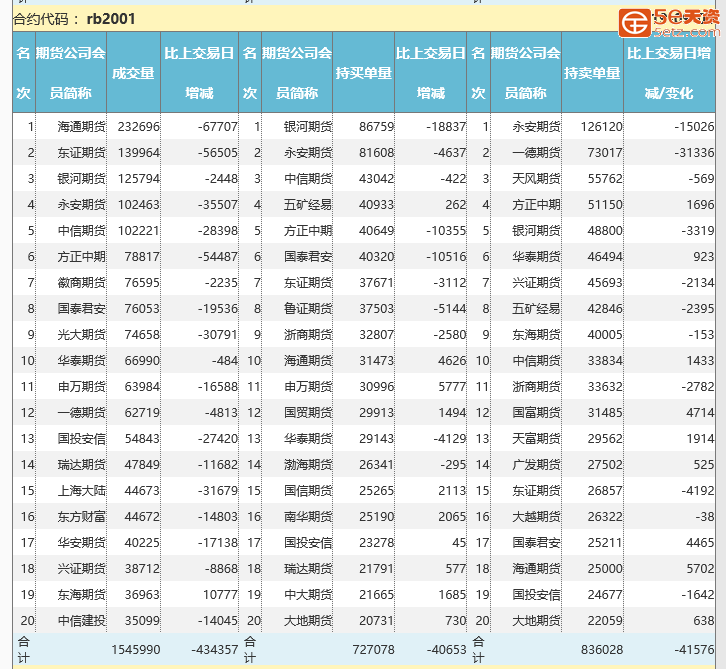Click volume value 232696 for 海通期货
Image resolution: width=726 pixels, height=669 pixels.
point(138,126)
